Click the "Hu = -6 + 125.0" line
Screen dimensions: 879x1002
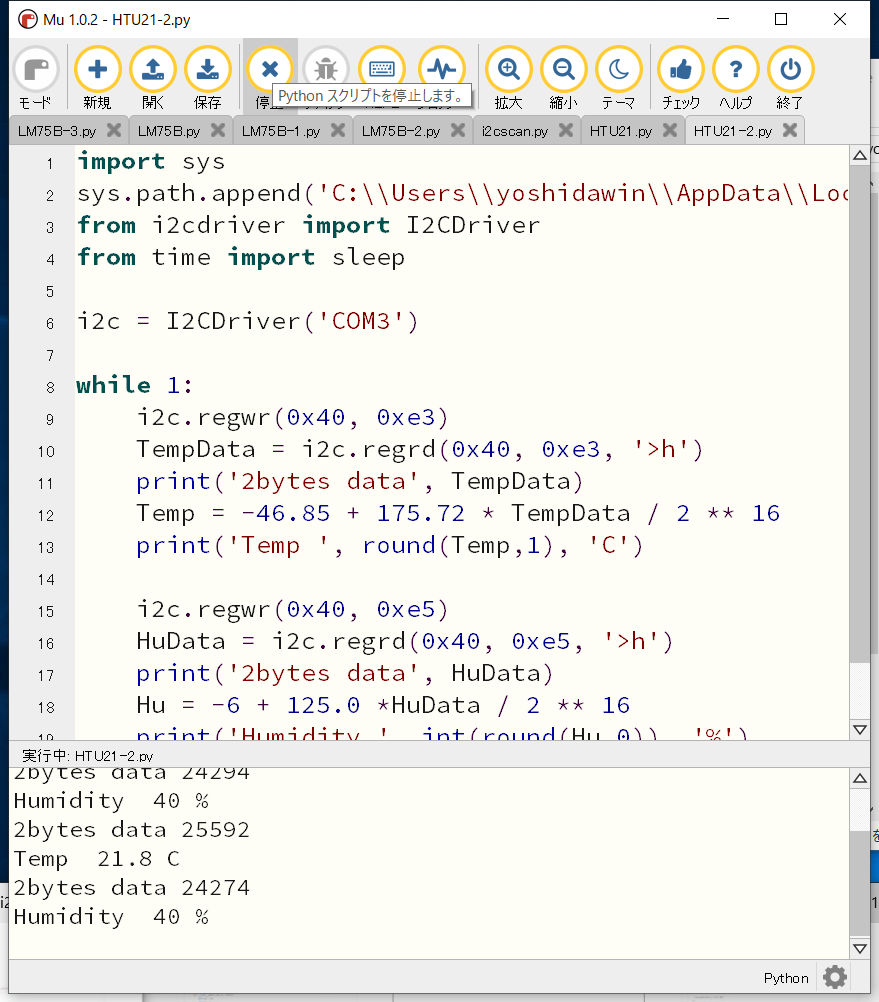(383, 705)
